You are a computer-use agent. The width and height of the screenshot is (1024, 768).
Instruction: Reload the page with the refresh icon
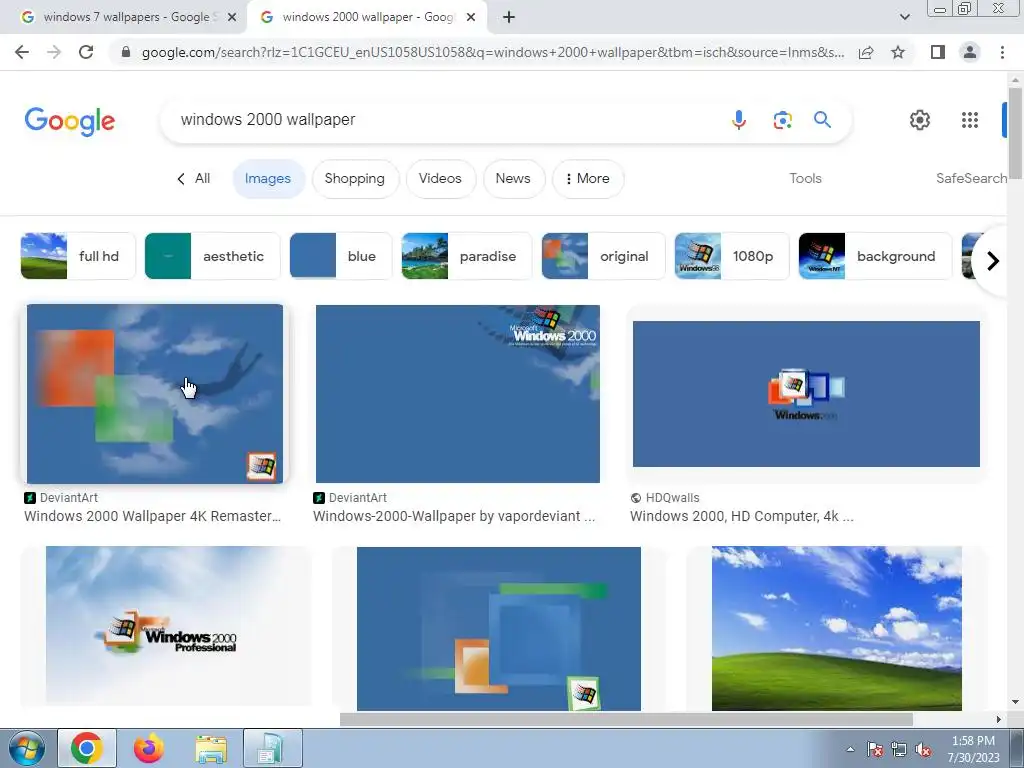pyautogui.click(x=86, y=52)
